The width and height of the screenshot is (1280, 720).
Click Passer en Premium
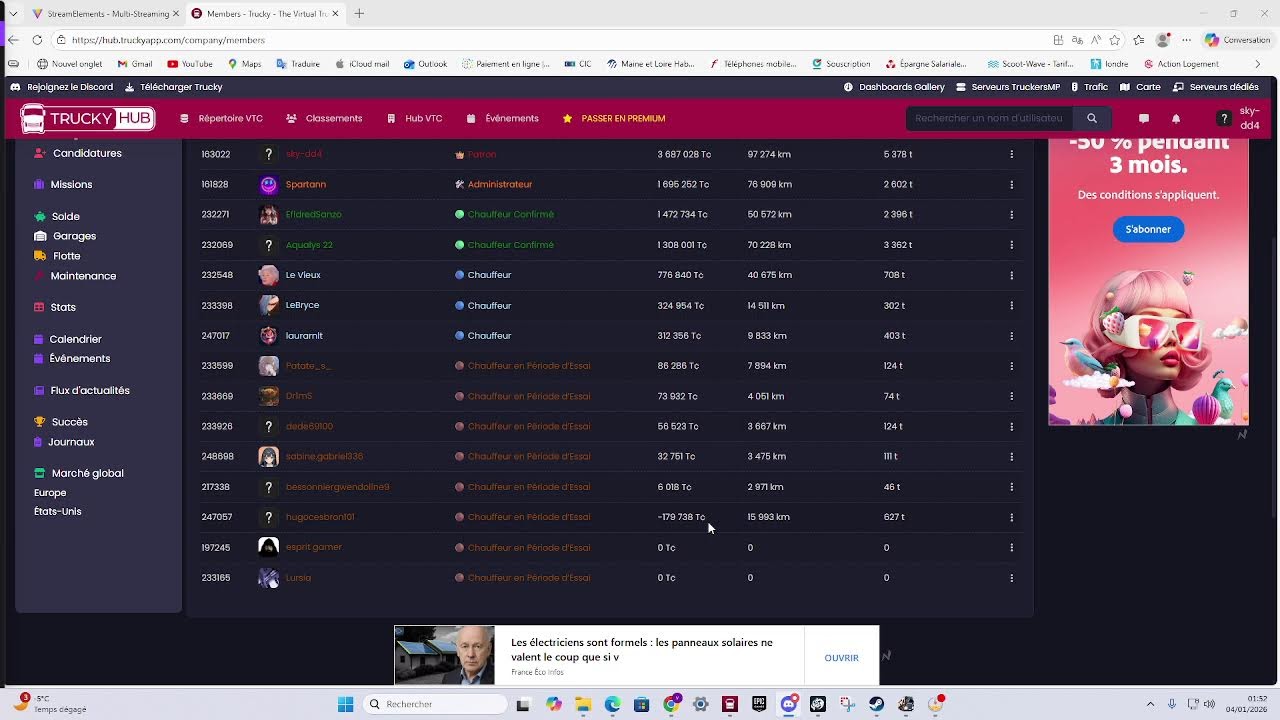pyautogui.click(x=614, y=118)
